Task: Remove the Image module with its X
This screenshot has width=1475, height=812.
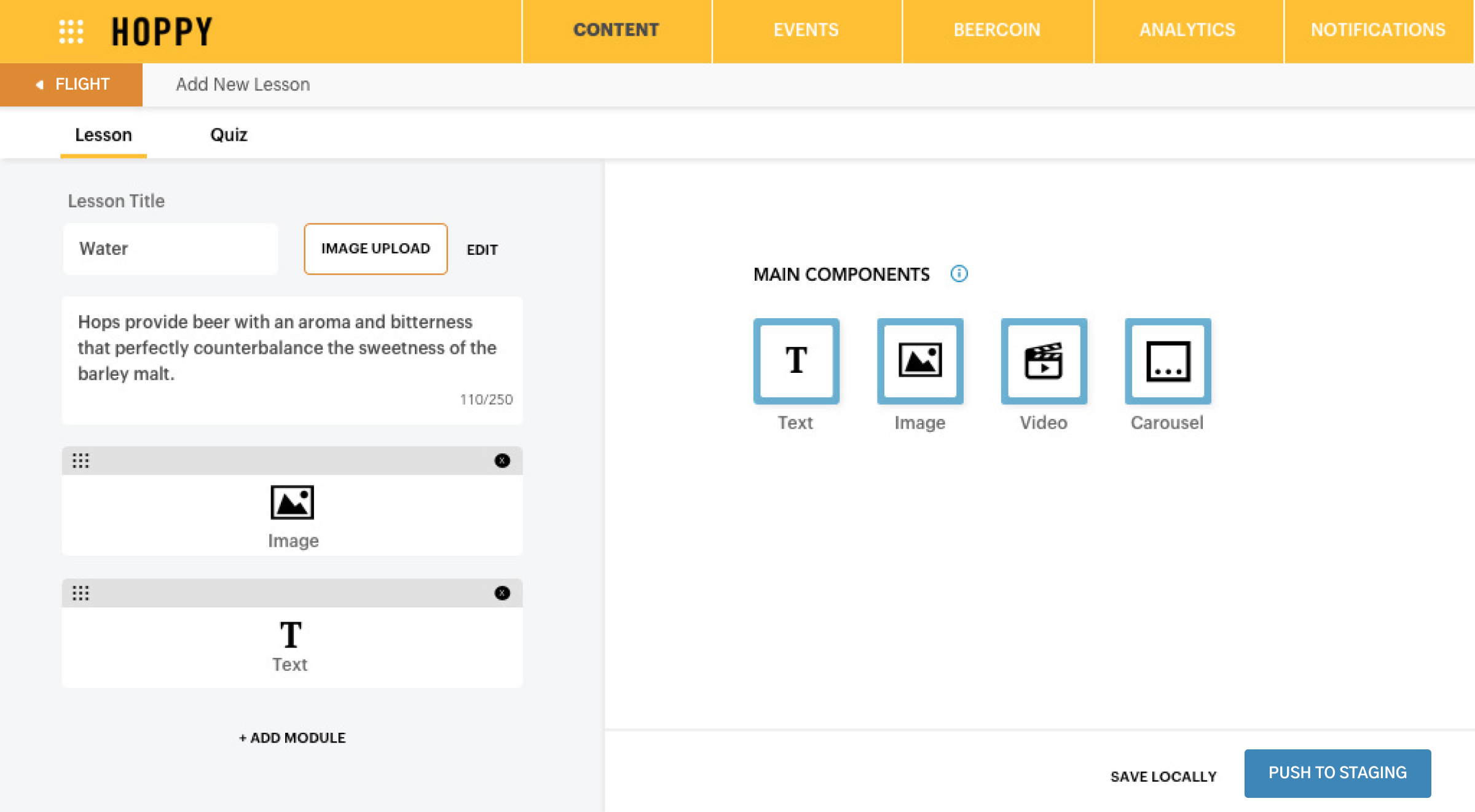Action: coord(502,461)
